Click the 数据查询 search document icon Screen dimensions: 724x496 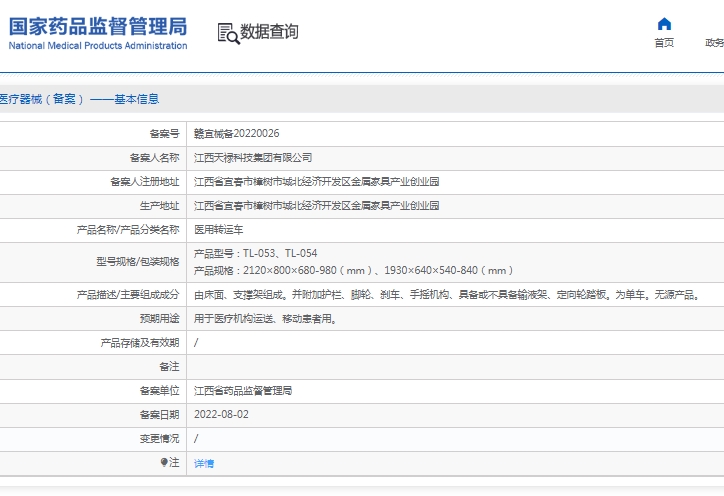[x=229, y=34]
